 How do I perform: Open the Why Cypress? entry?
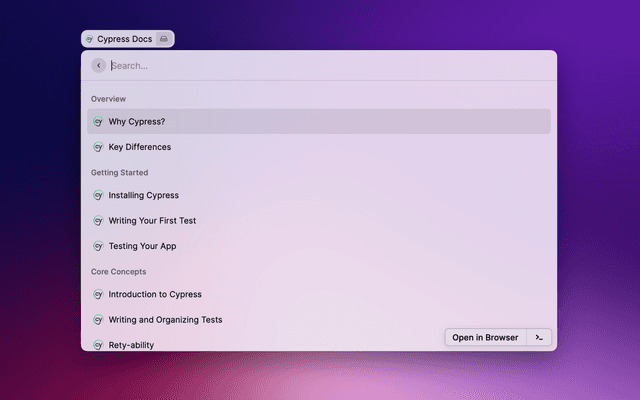[137, 122]
